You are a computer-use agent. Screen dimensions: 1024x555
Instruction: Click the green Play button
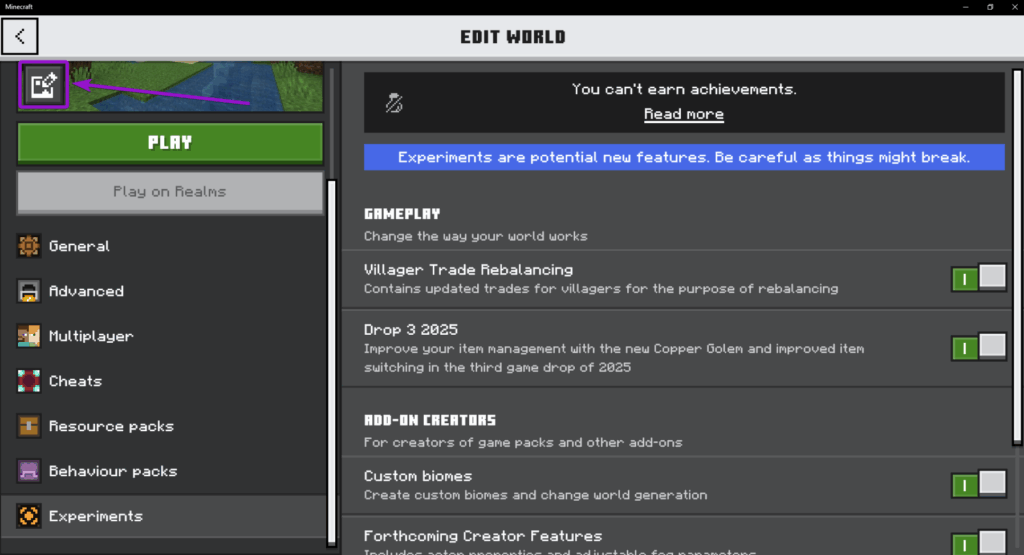tap(170, 142)
